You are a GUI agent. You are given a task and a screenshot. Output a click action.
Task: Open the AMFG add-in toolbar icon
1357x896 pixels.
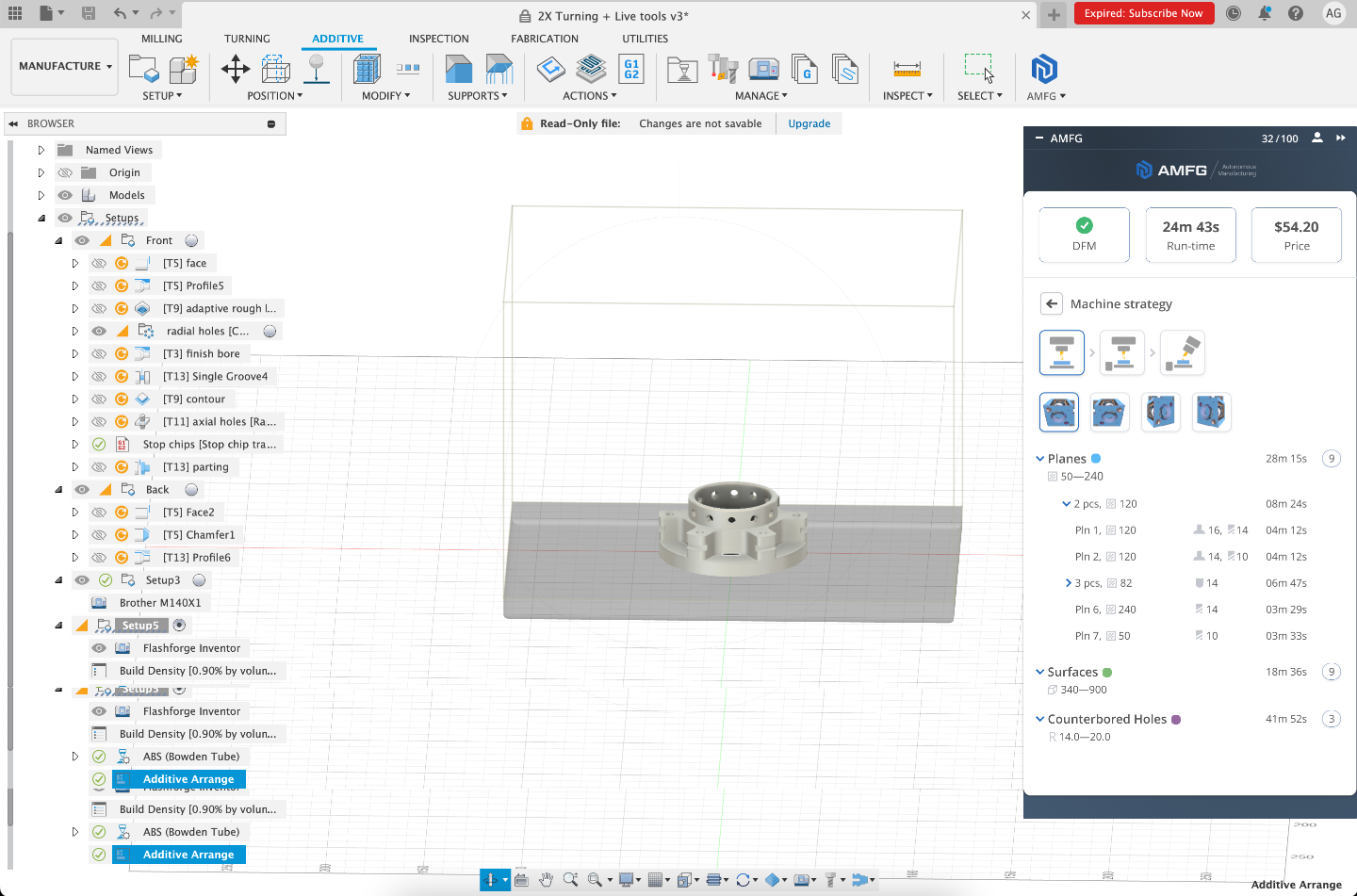(1044, 69)
